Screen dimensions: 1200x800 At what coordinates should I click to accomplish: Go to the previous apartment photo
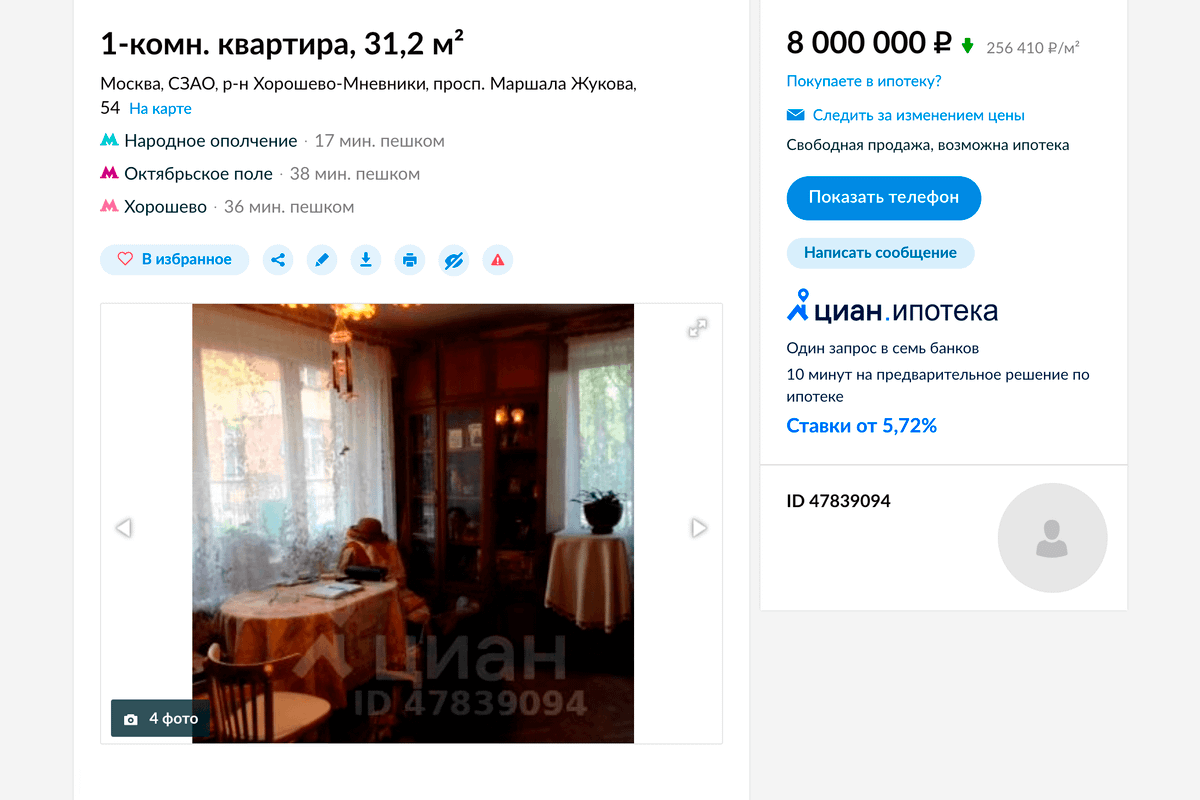124,527
